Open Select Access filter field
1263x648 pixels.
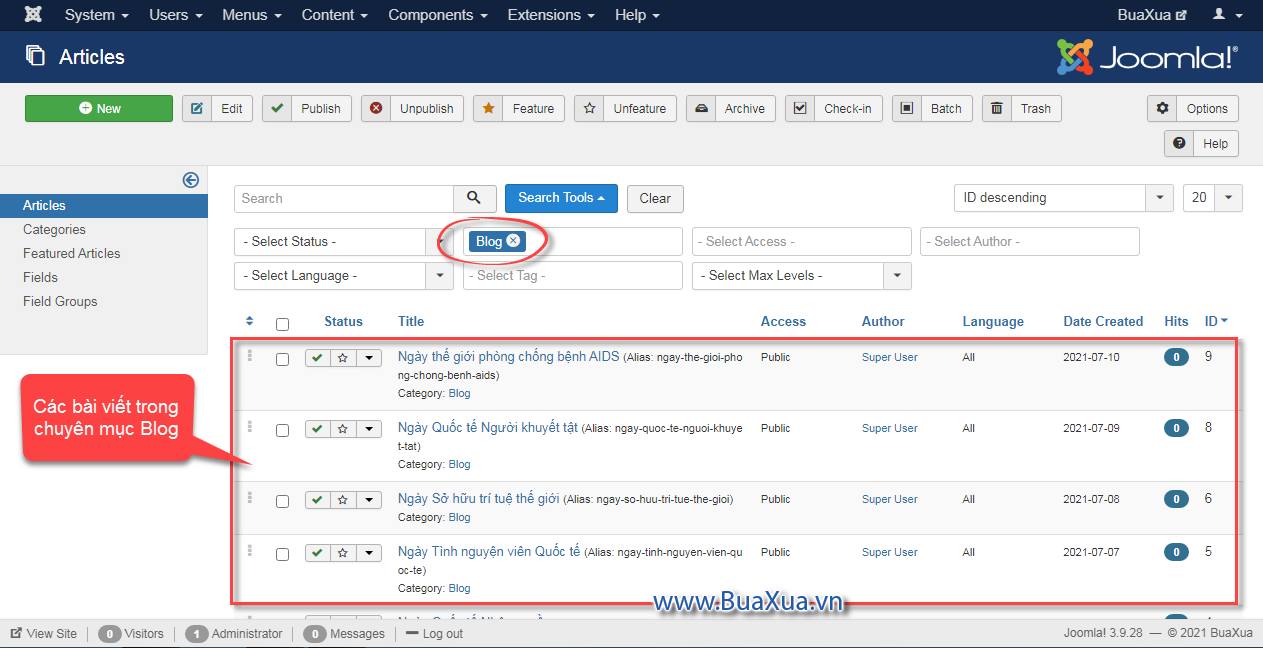point(802,242)
